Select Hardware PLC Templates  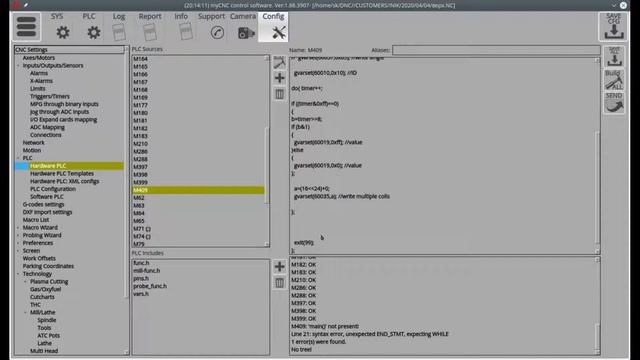pos(62,173)
